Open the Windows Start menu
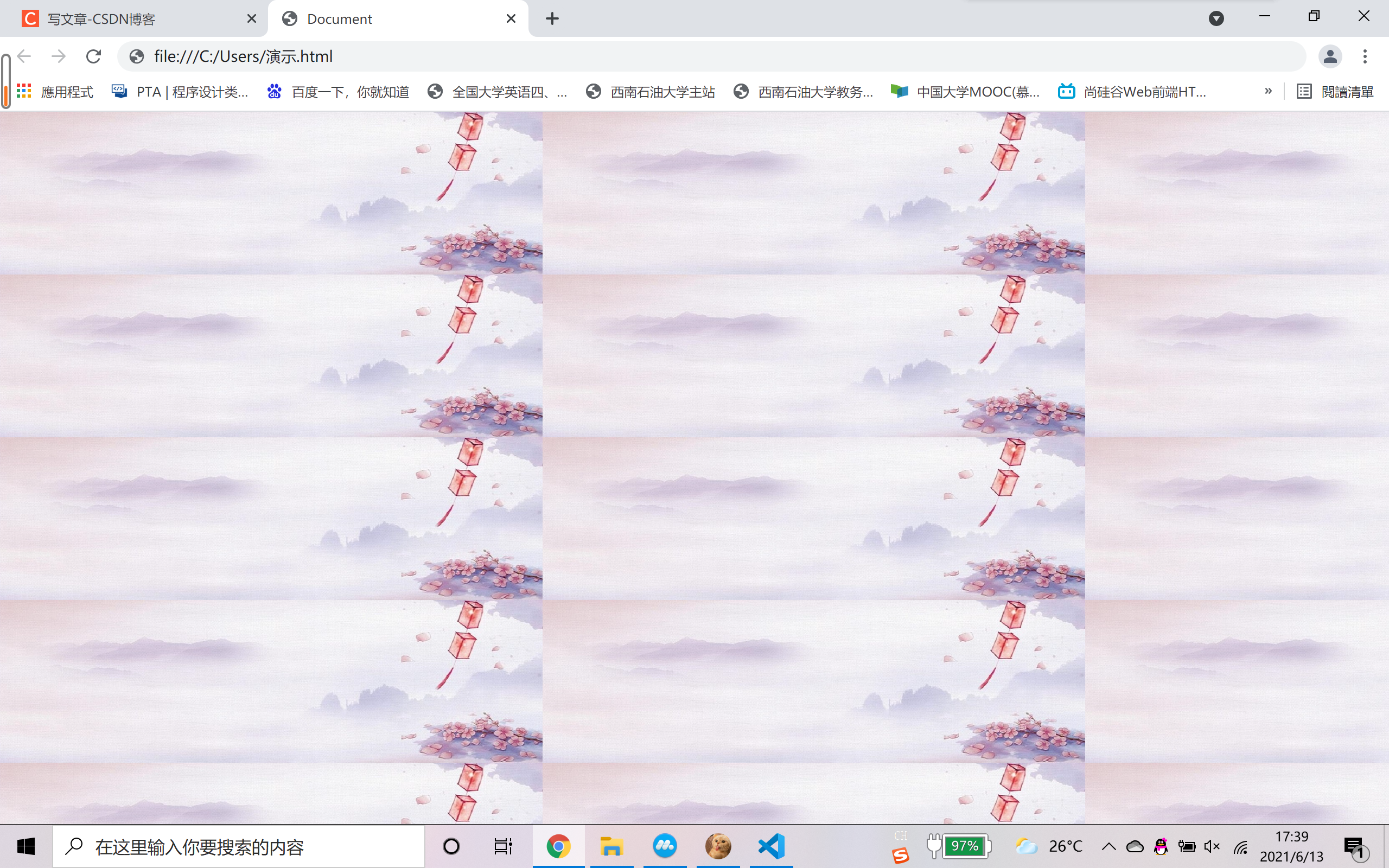1389x868 pixels. [x=26, y=846]
